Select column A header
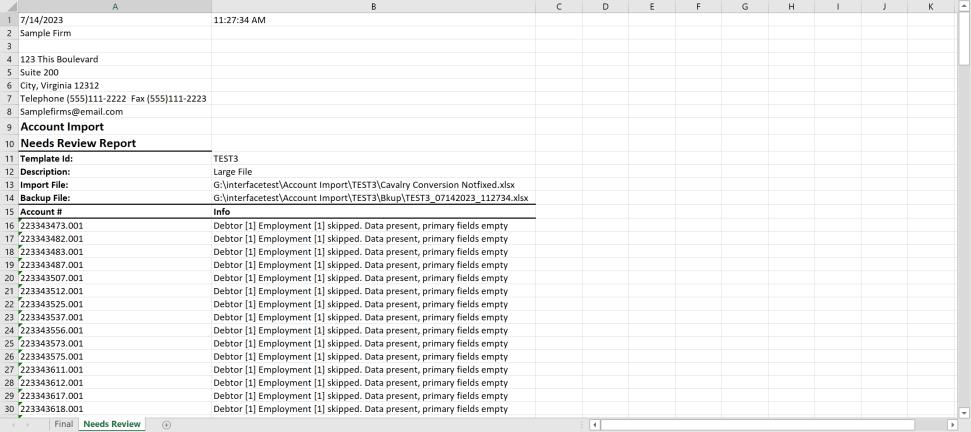Screen dimensions: 971x432 [115, 6]
